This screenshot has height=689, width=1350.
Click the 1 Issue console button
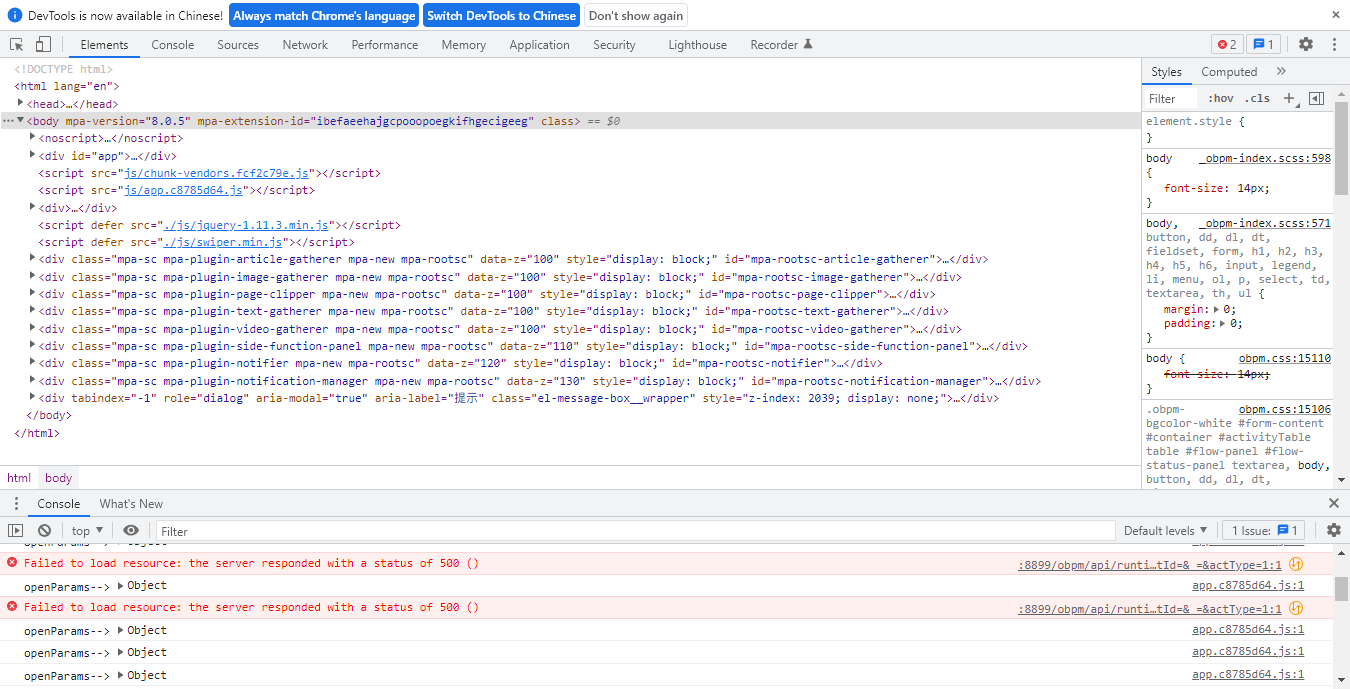1265,531
